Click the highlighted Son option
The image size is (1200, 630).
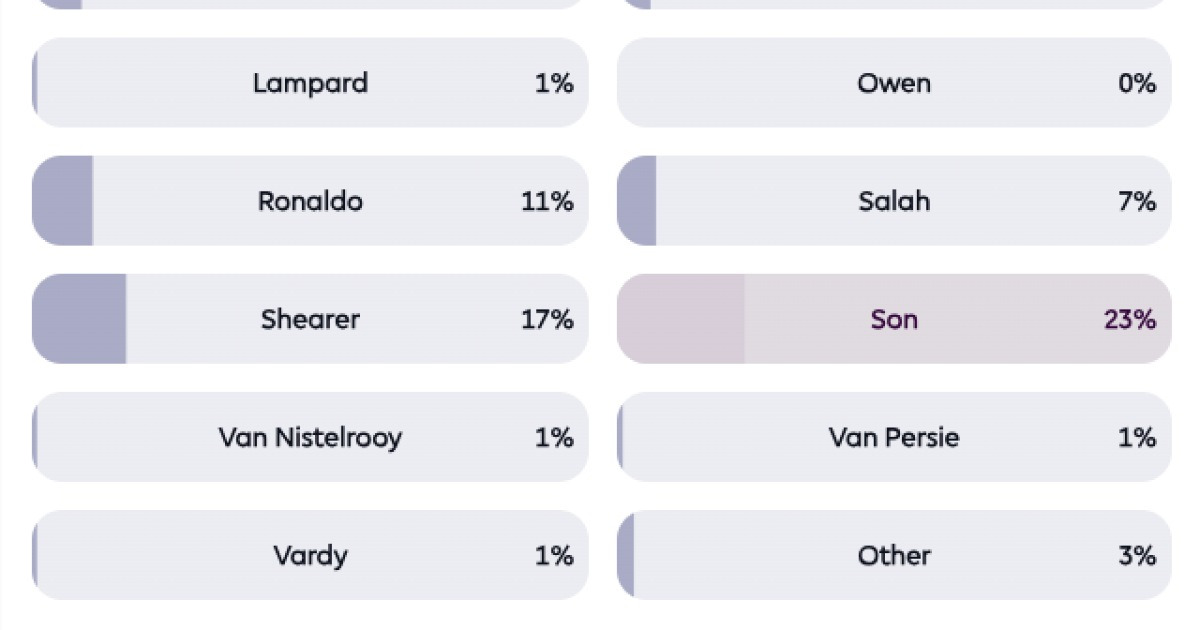(x=894, y=319)
